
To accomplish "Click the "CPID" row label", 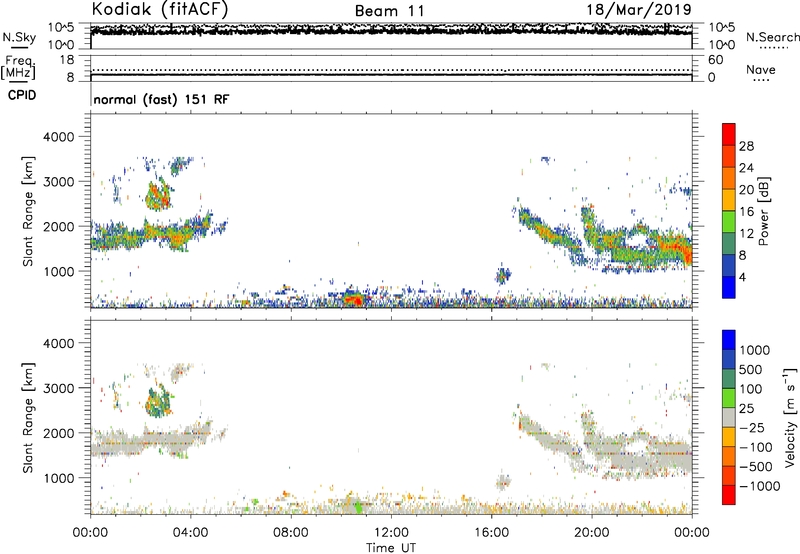I will pos(22,95).
